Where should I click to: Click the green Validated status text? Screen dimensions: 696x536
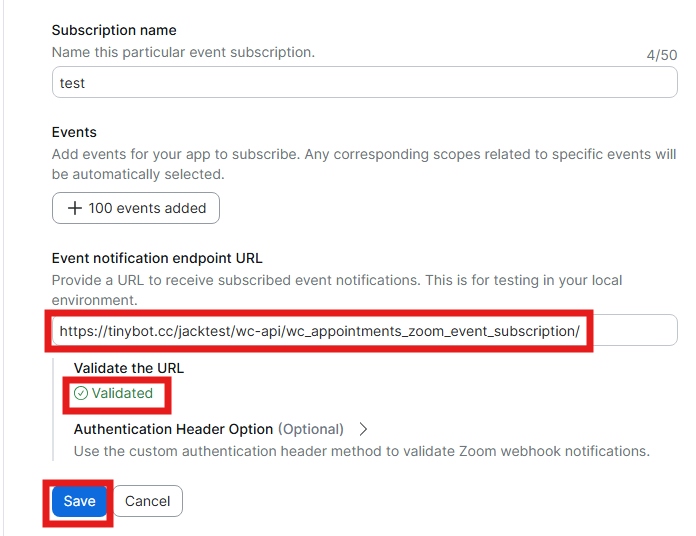[122, 393]
